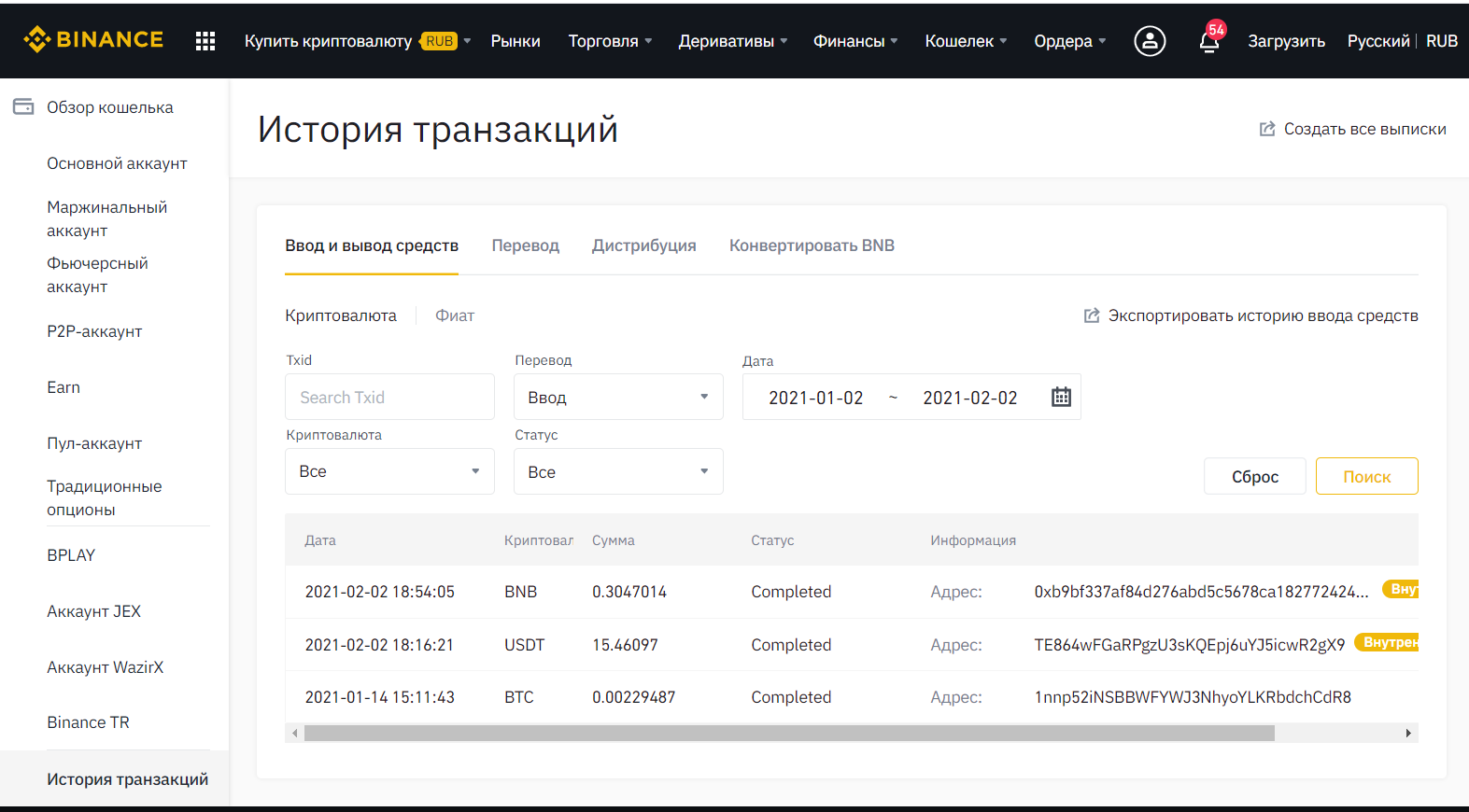Click 'Создать все выписки' link
Image resolution: width=1469 pixels, height=812 pixels.
(1365, 129)
